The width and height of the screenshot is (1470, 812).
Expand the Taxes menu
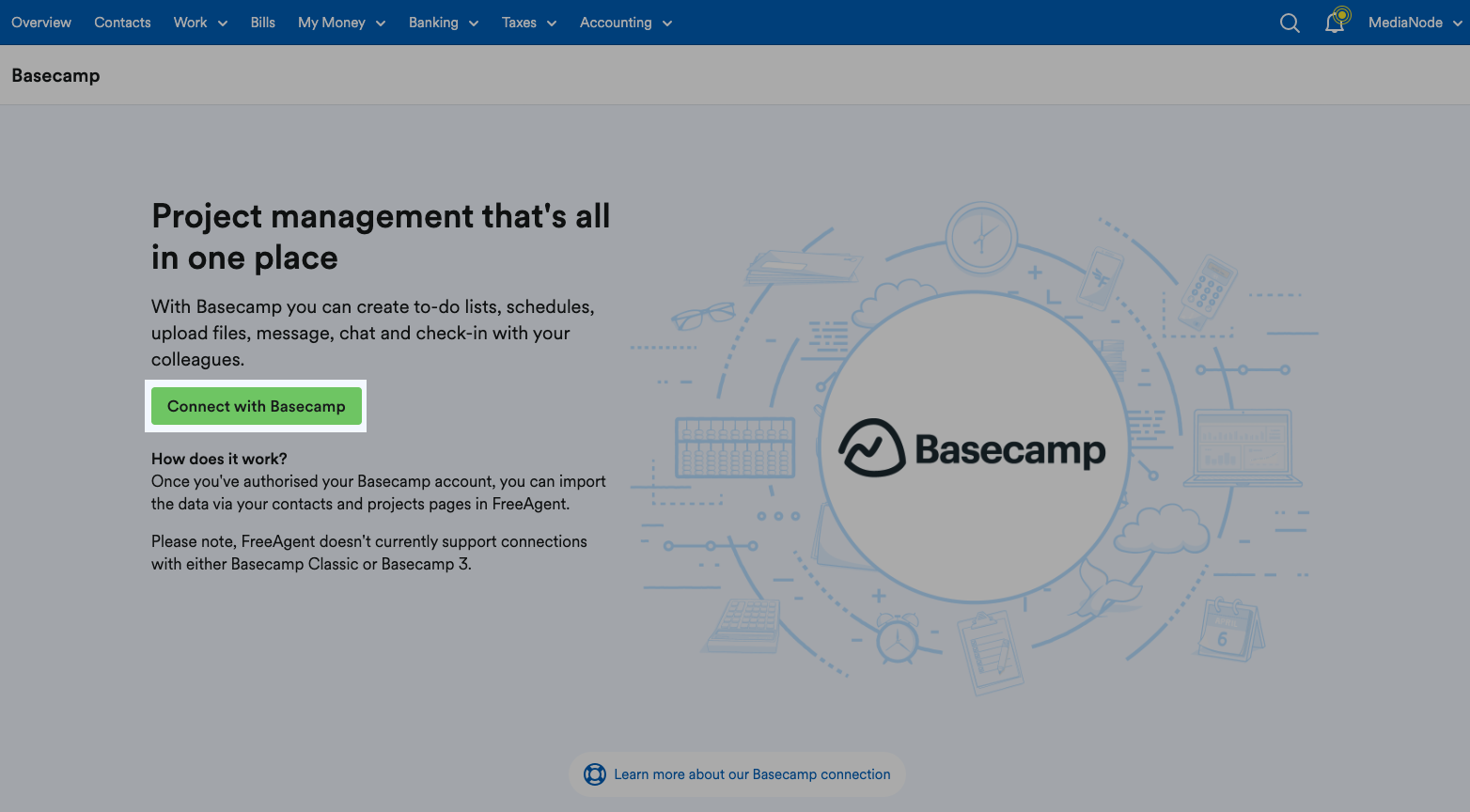[529, 23]
